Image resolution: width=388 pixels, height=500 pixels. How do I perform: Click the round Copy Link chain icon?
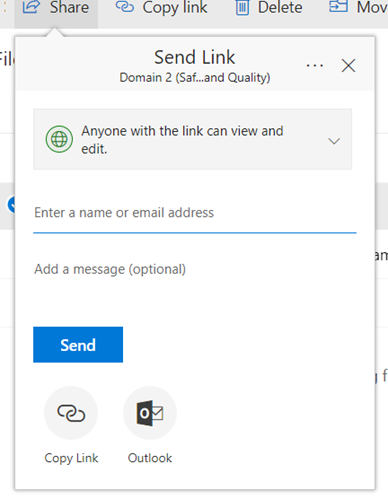(71, 413)
